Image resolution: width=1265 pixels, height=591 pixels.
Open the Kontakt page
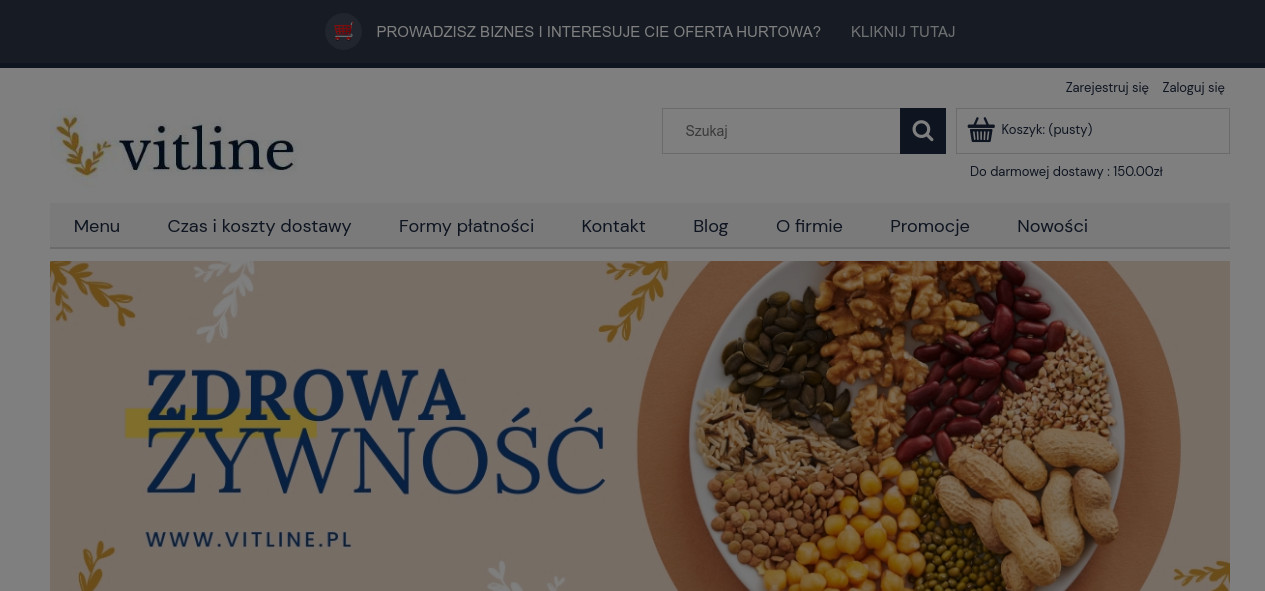(613, 226)
